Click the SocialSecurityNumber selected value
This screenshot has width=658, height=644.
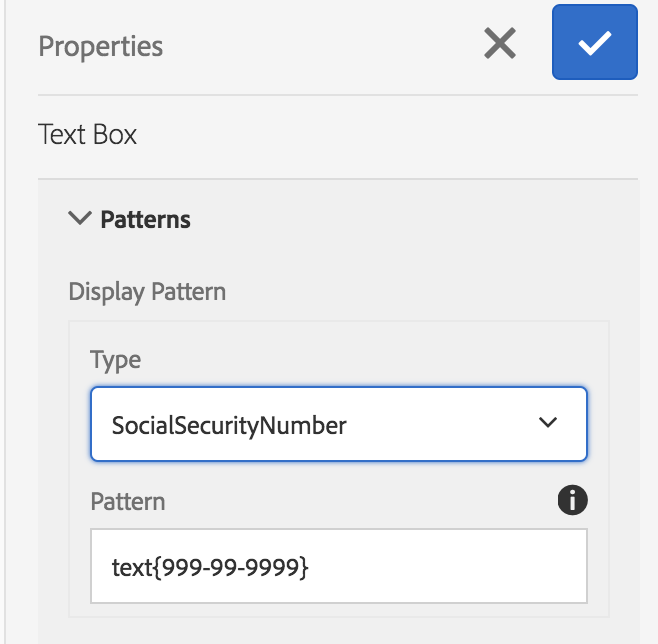229,425
